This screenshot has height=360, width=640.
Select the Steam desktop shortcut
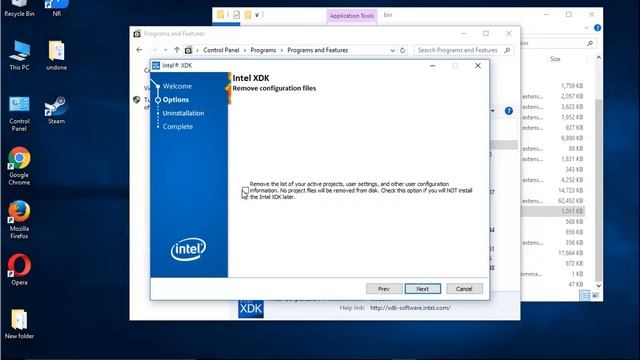click(x=57, y=110)
